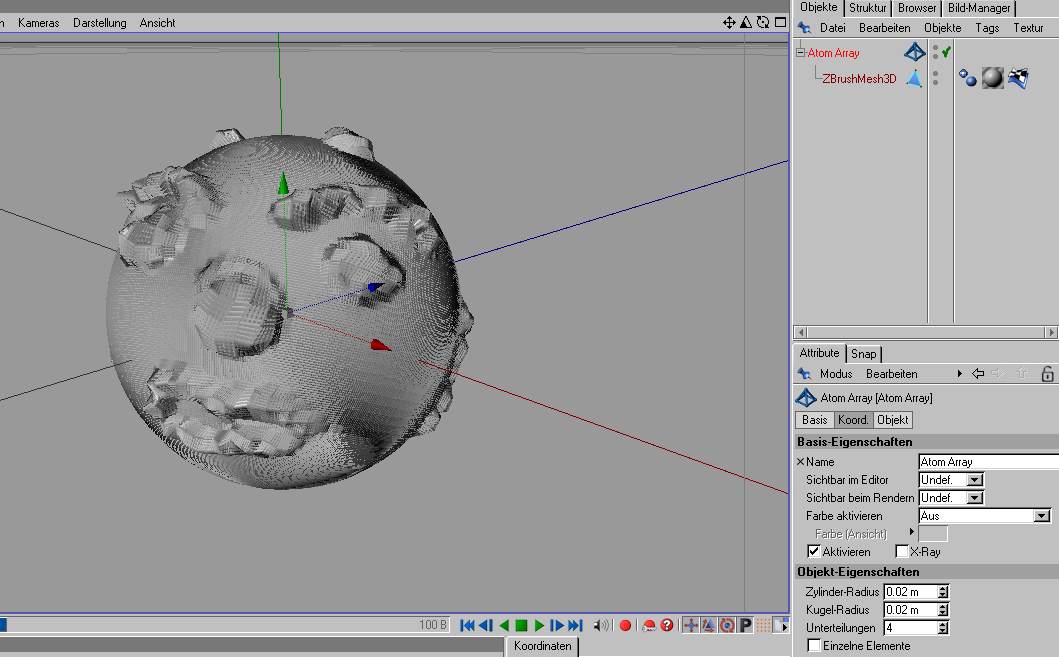This screenshot has height=657, width=1059.
Task: Open the Tags menu in object manager
Action: pyautogui.click(x=987, y=28)
